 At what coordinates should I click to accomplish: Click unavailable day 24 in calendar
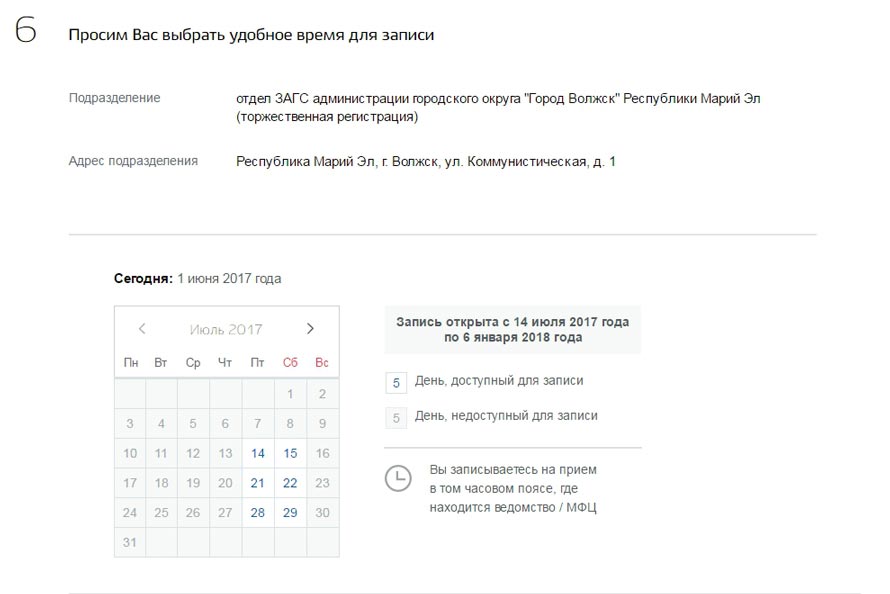[130, 512]
